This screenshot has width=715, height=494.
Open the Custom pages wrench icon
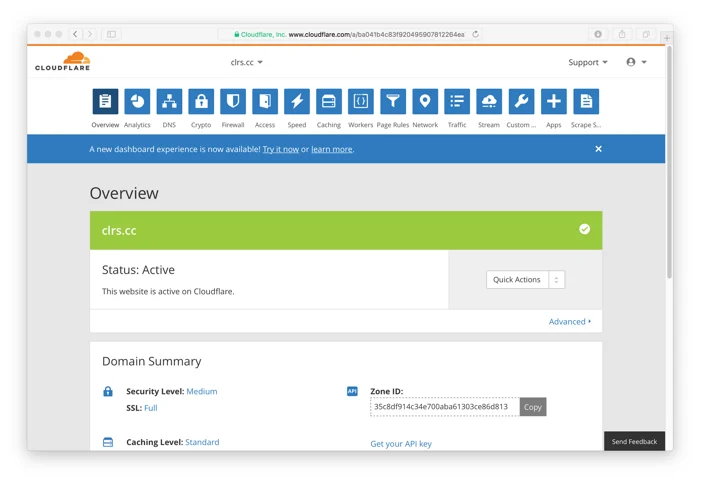click(x=521, y=101)
